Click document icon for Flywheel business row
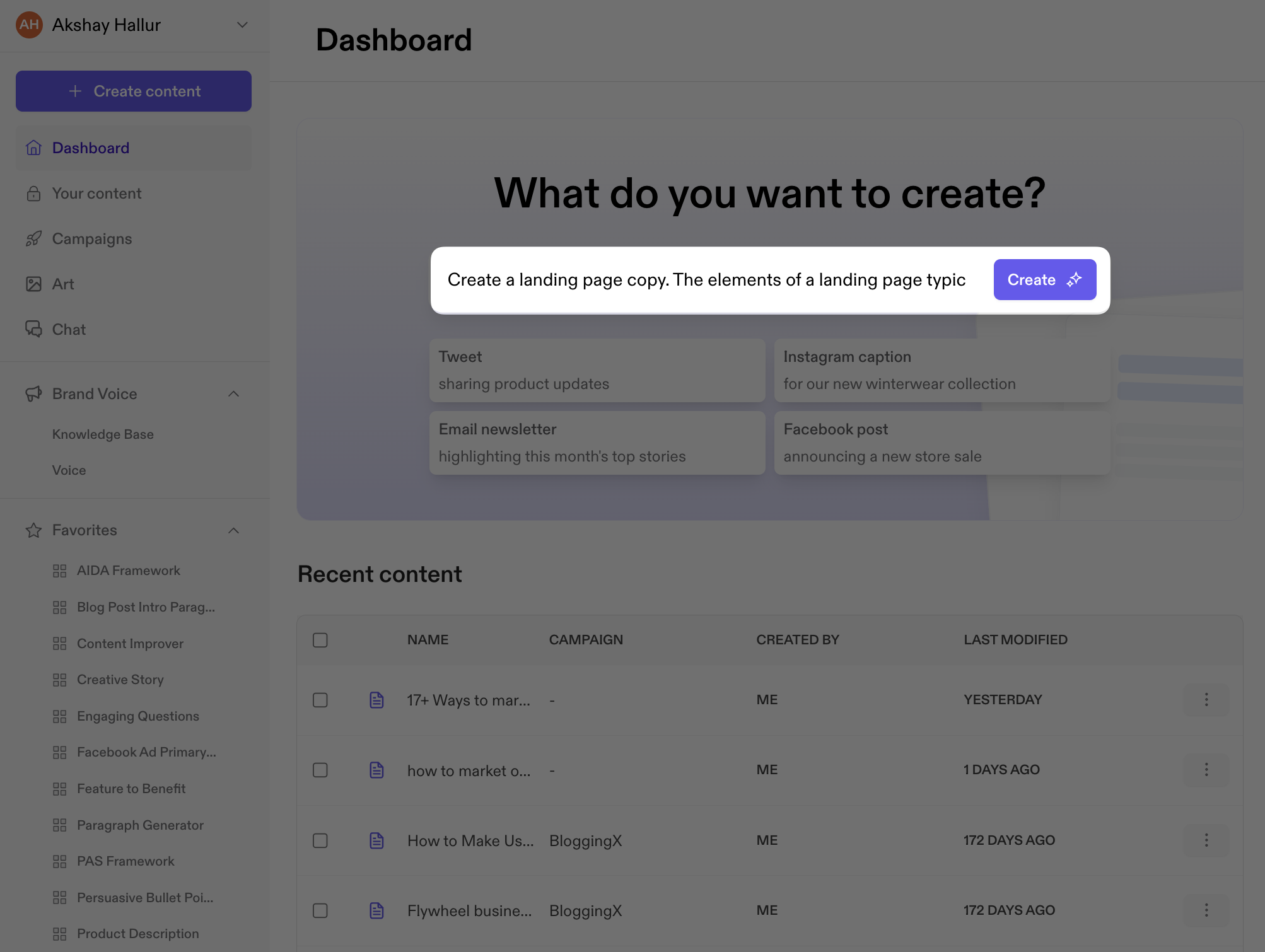This screenshot has width=1265, height=952. coord(376,910)
